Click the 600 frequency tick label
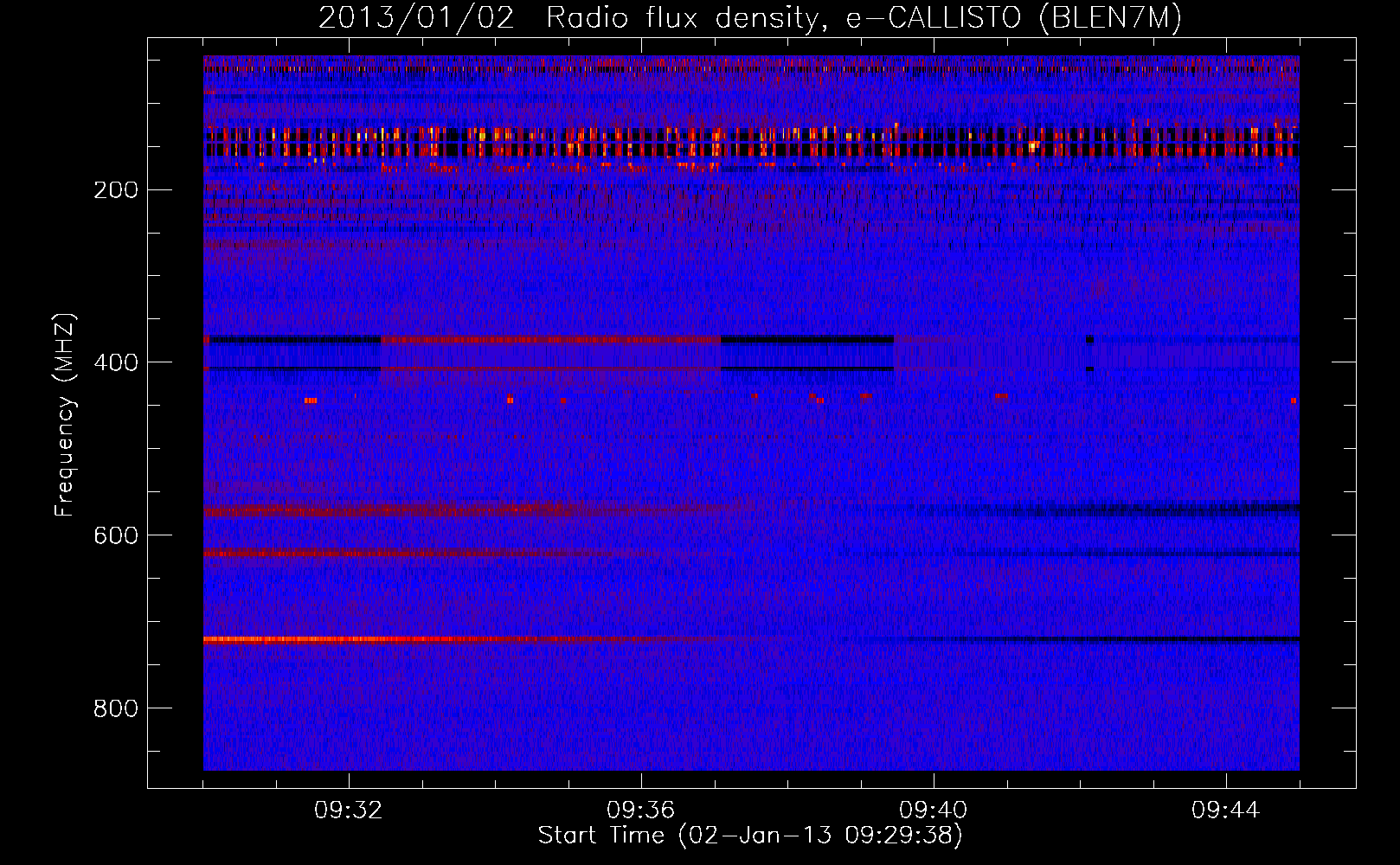Image resolution: width=1400 pixels, height=865 pixels. pyautogui.click(x=116, y=535)
